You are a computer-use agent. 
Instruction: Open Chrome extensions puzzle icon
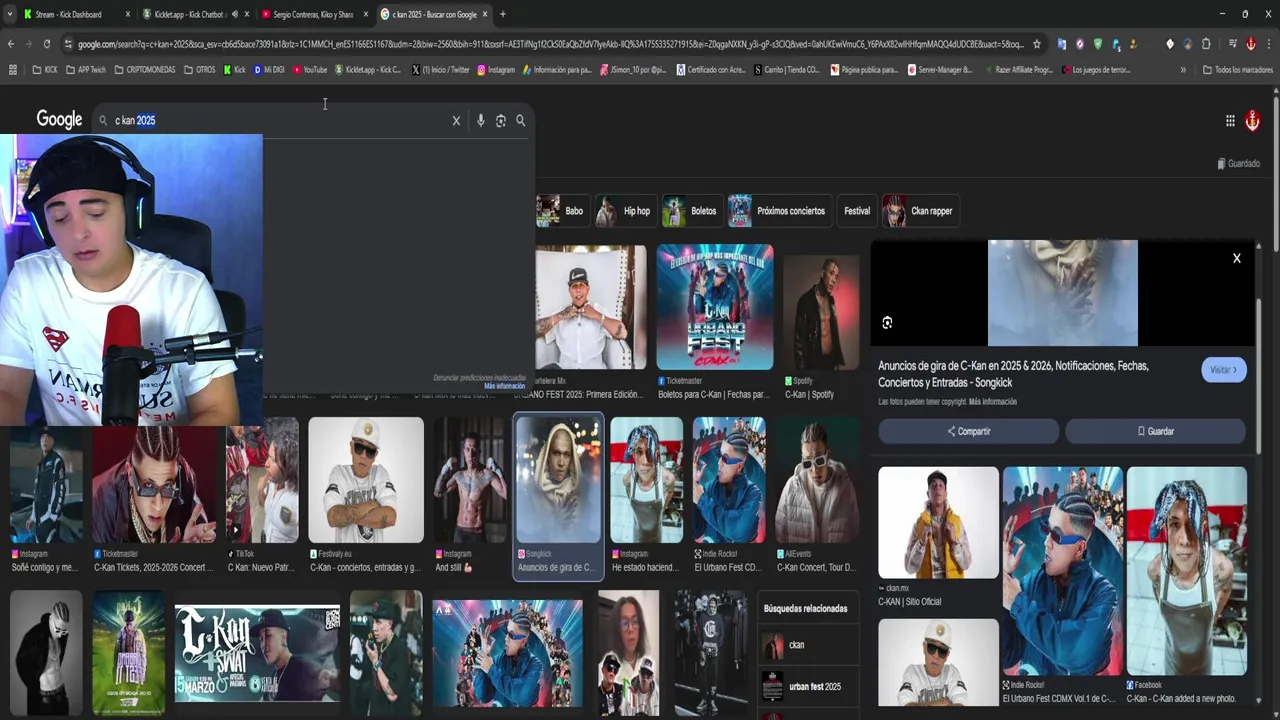pyautogui.click(x=1206, y=44)
